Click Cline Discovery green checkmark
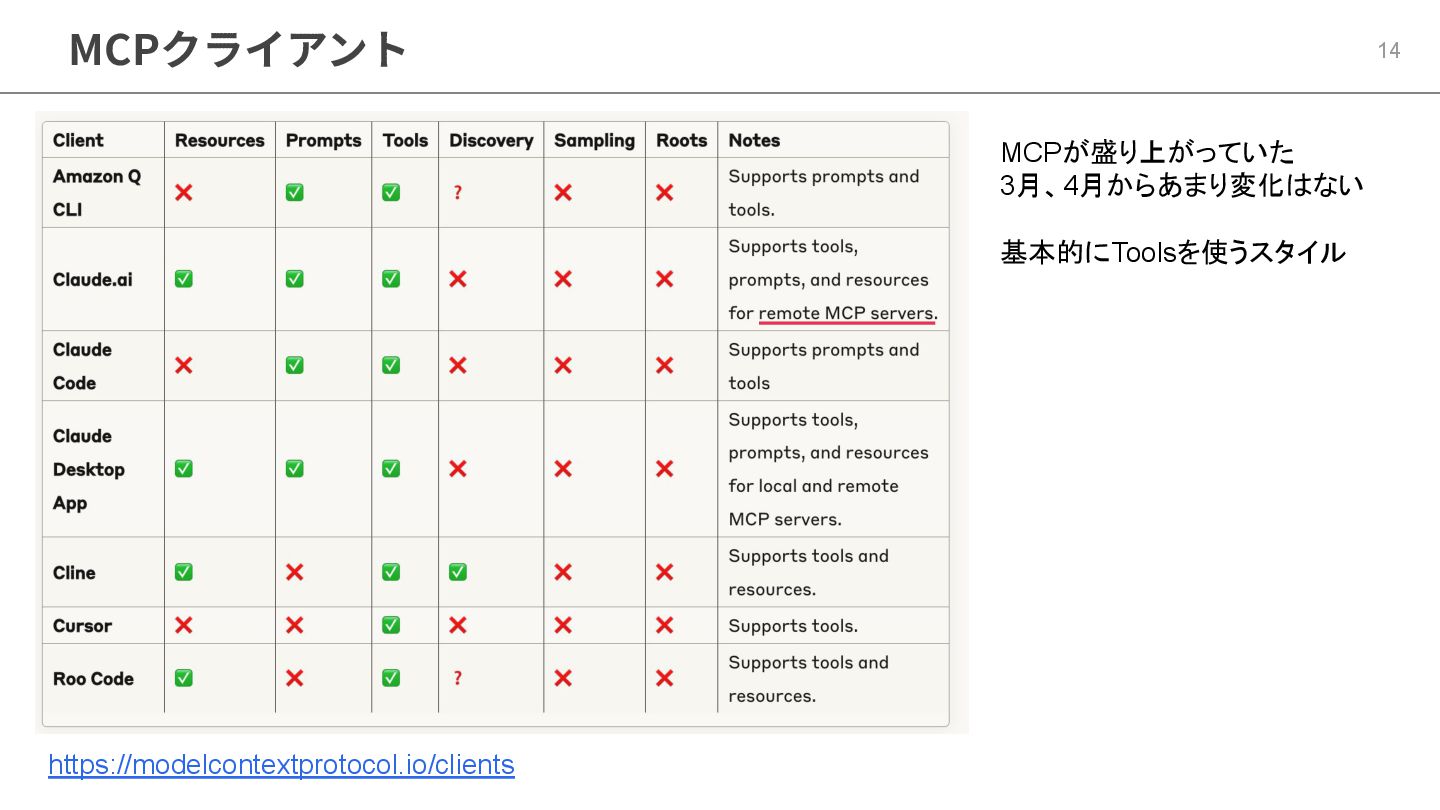 457,572
